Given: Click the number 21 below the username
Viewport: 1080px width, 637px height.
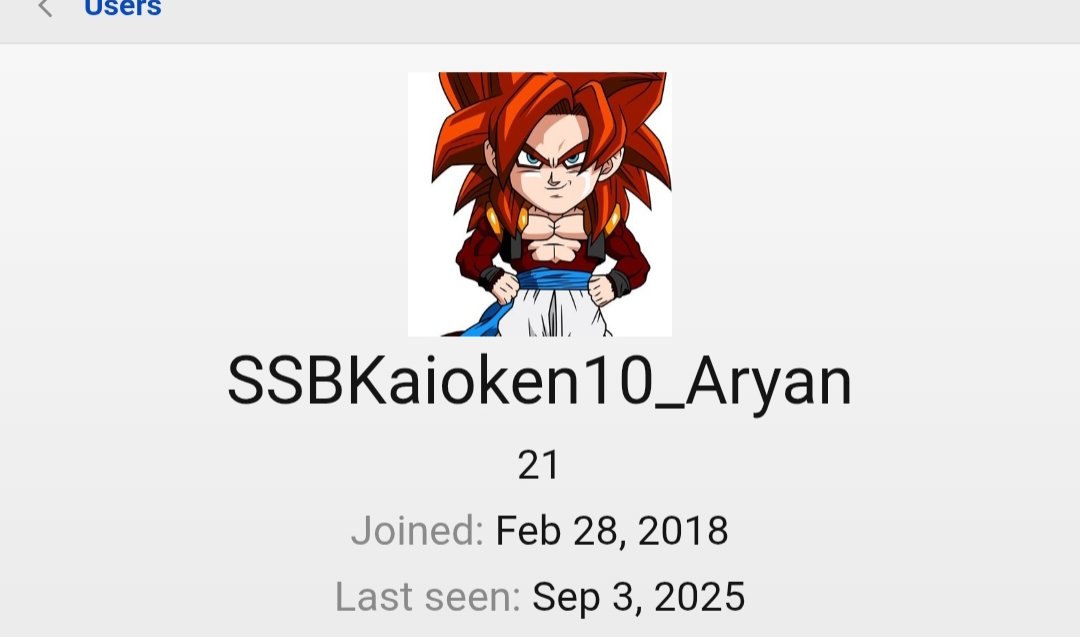Looking at the screenshot, I should pos(538,466).
